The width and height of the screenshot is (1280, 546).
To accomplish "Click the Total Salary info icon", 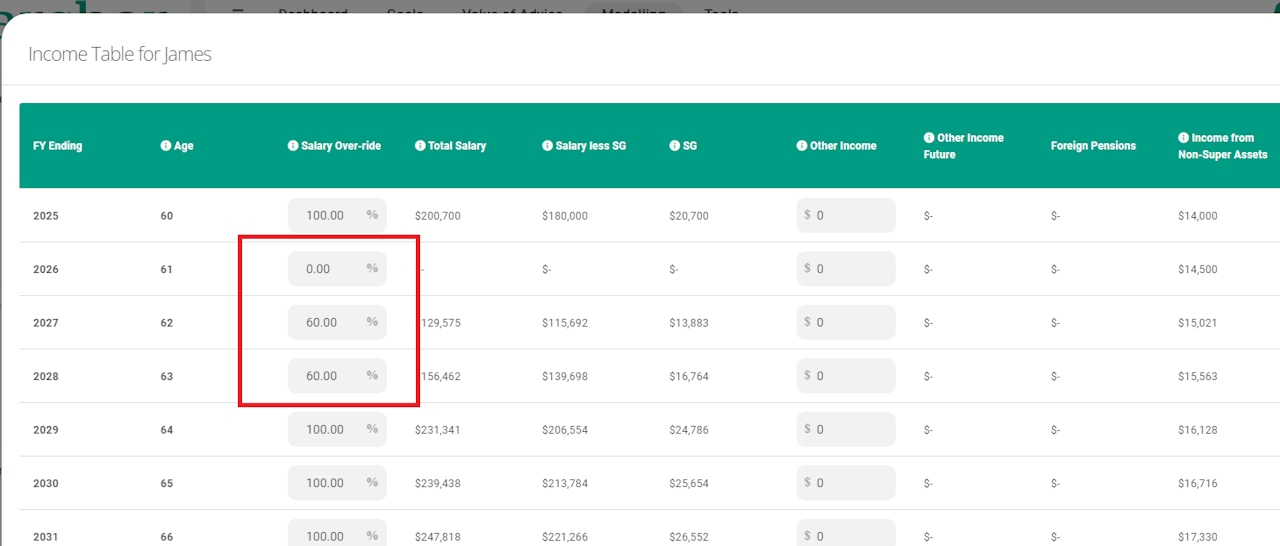I will pos(420,146).
